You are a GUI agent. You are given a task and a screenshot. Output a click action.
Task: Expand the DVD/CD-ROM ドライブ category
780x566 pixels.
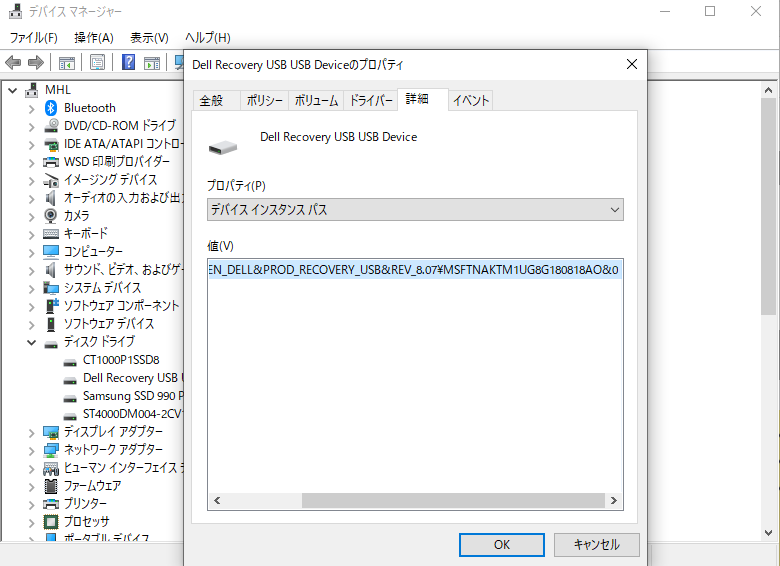(x=31, y=126)
